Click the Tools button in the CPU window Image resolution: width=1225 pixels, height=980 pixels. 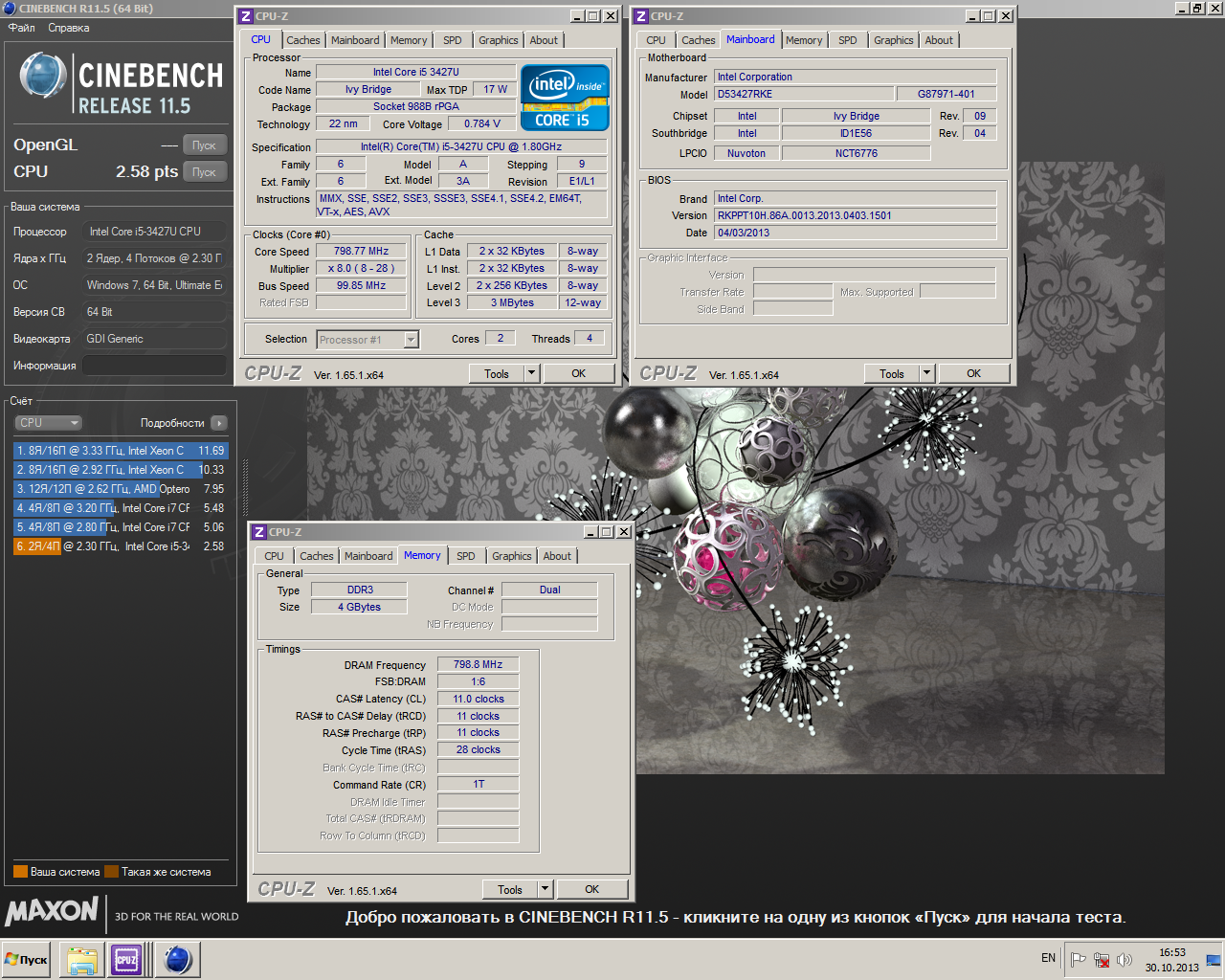tap(497, 374)
